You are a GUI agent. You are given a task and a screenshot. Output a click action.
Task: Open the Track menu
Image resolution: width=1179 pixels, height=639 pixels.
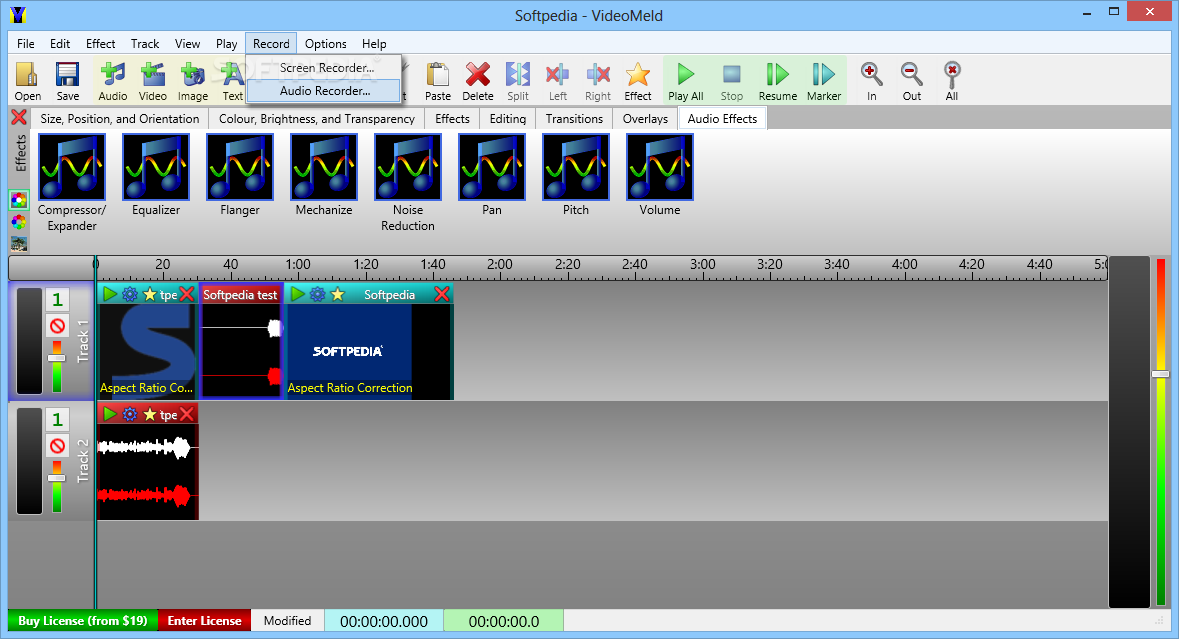[145, 44]
